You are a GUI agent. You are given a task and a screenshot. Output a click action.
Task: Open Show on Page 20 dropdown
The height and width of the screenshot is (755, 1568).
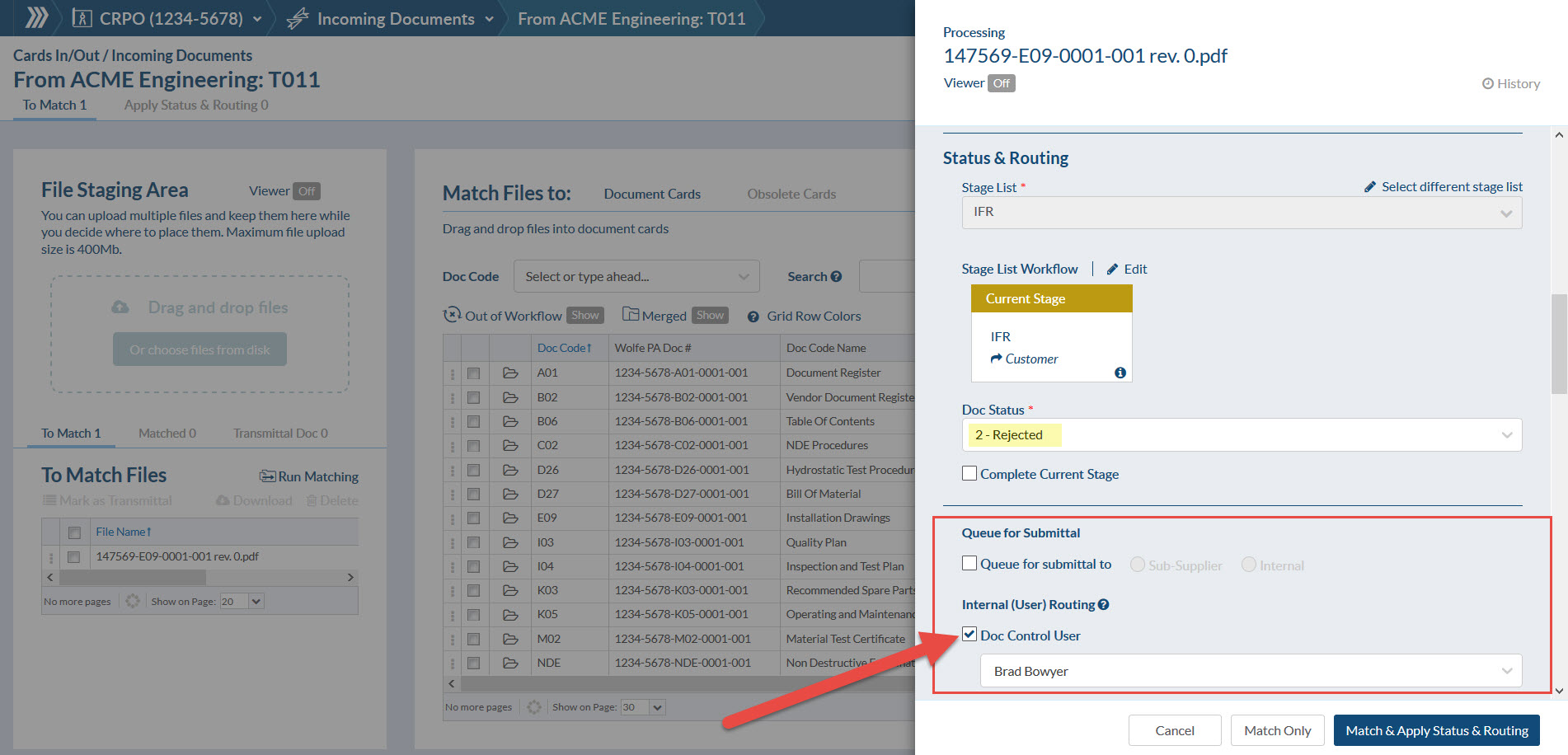[x=242, y=602]
